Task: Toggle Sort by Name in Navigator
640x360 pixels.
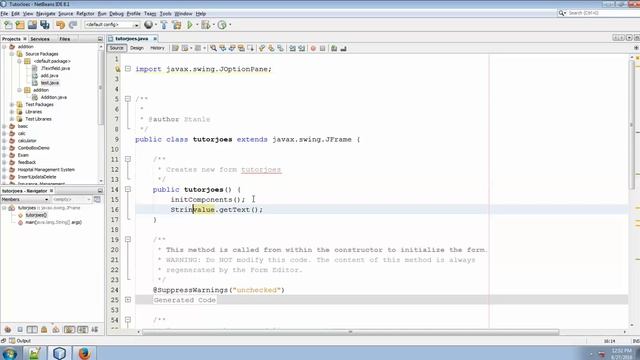Action: tap(82, 329)
